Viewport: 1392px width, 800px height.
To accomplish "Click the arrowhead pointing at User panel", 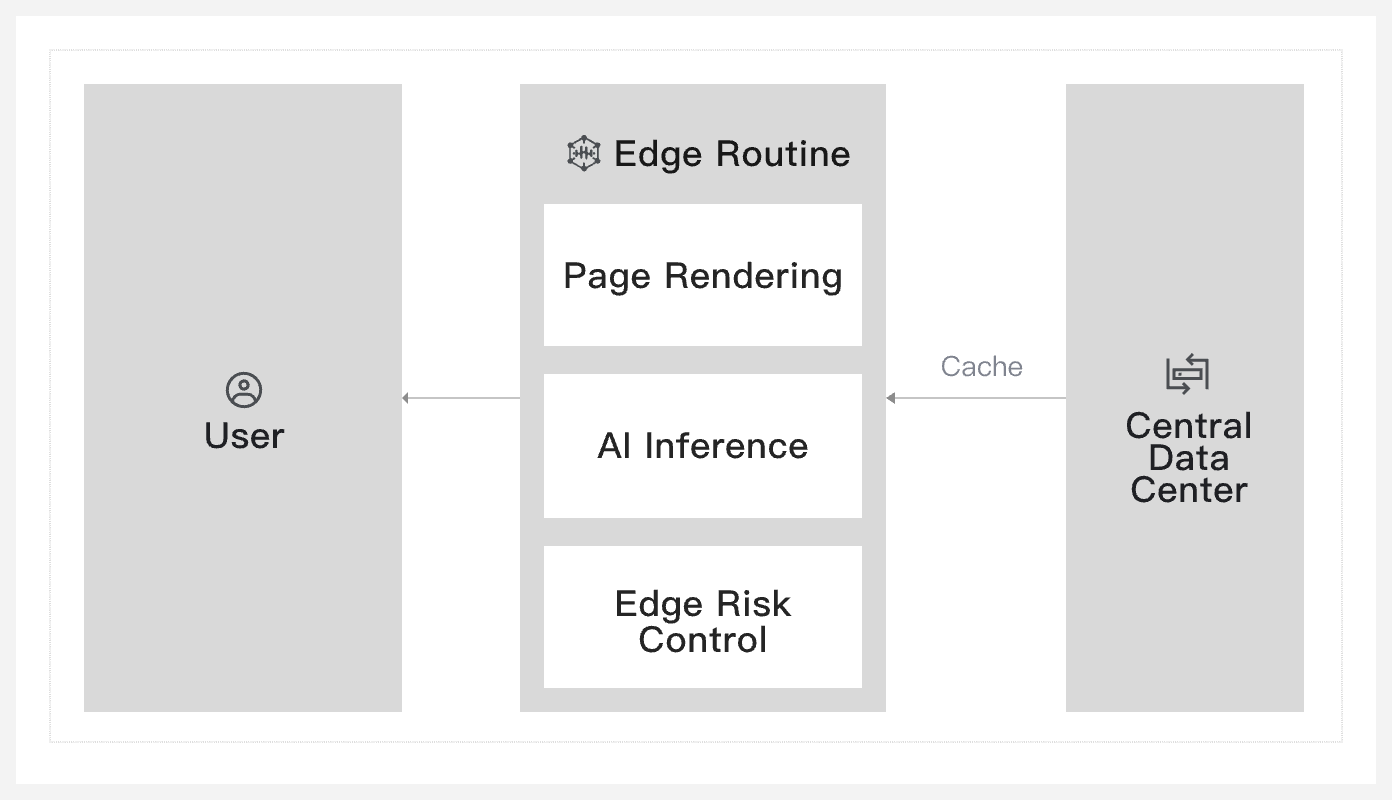I will click(406, 398).
